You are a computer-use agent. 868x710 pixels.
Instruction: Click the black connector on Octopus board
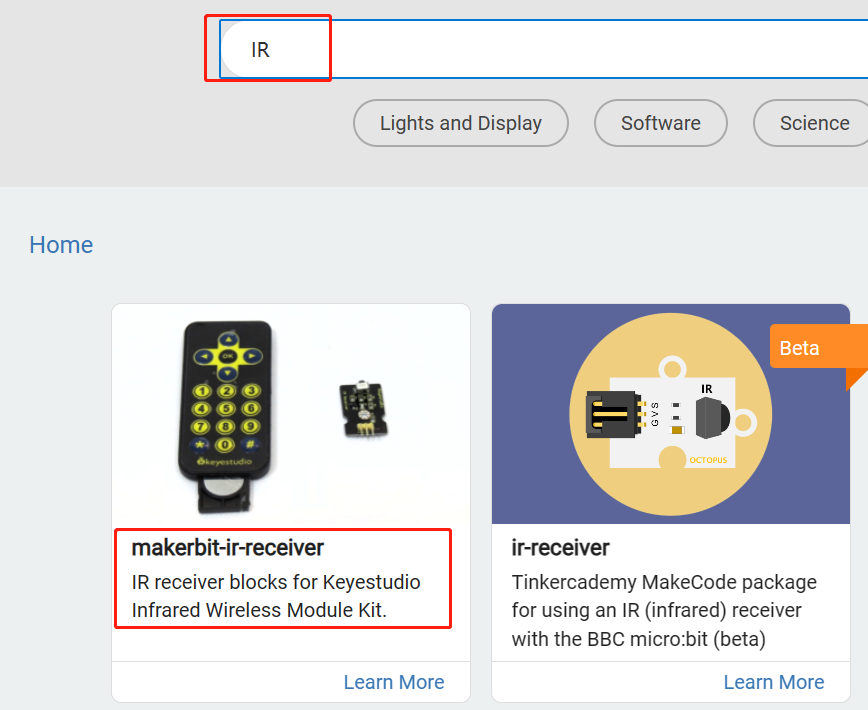613,414
